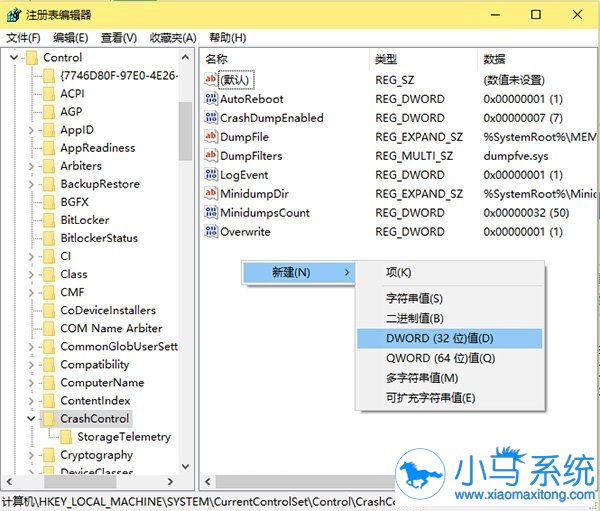Click the COM Name Arbiter folder icon
This screenshot has width=600, height=511.
pyautogui.click(x=49, y=328)
